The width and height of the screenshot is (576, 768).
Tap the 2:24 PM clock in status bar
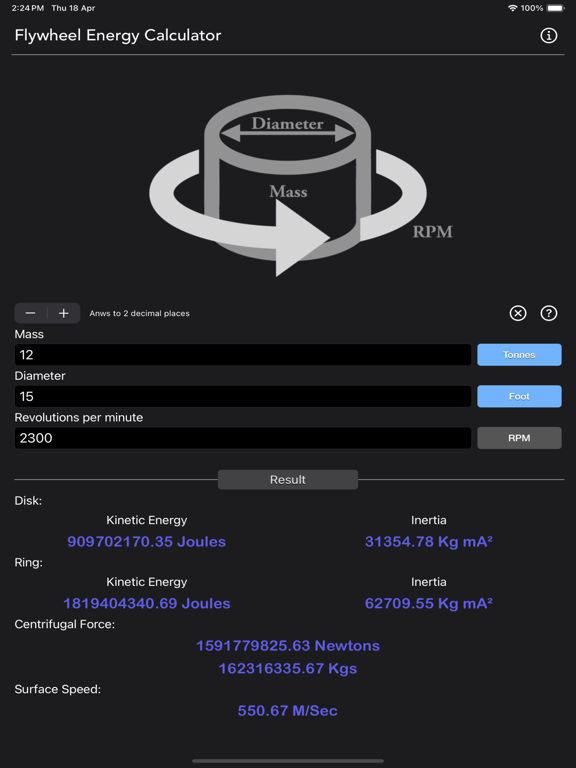pos(27,8)
